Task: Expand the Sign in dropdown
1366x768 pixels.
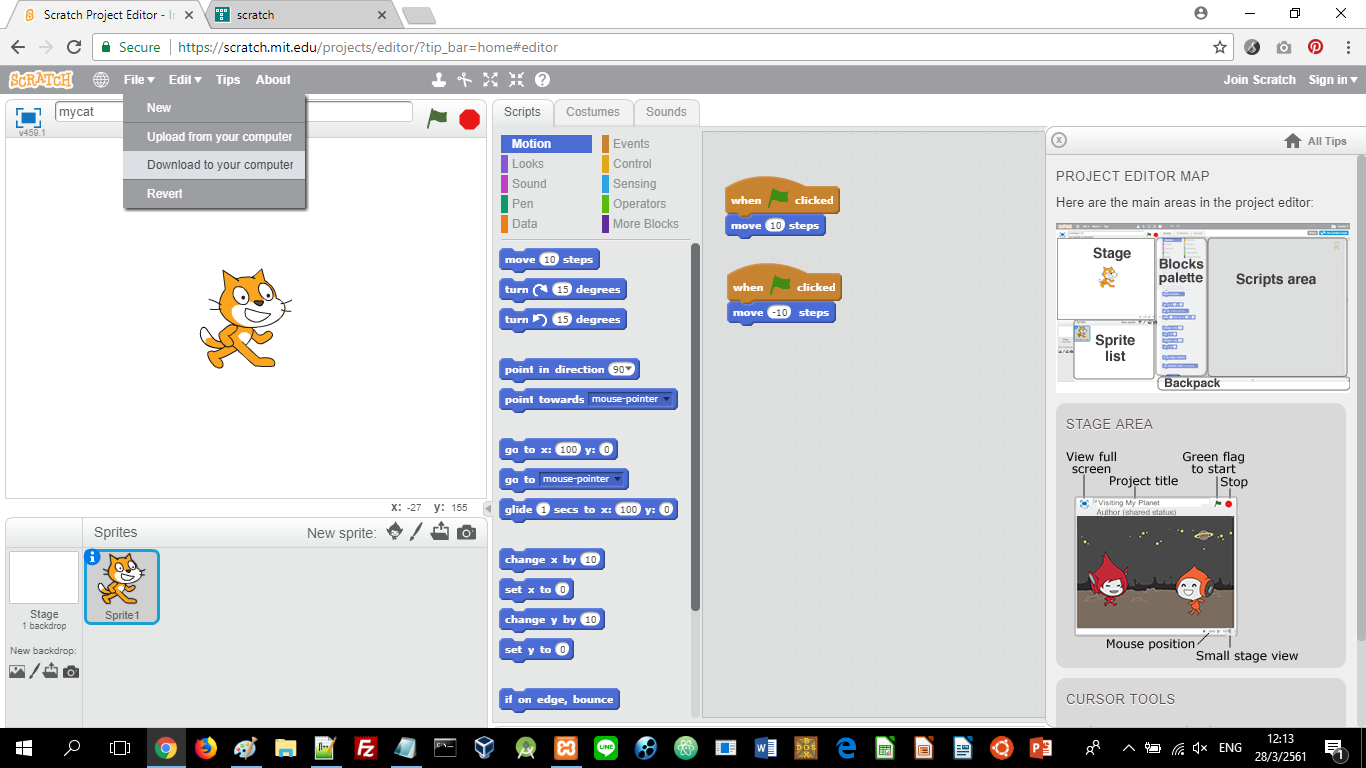Action: 1333,80
